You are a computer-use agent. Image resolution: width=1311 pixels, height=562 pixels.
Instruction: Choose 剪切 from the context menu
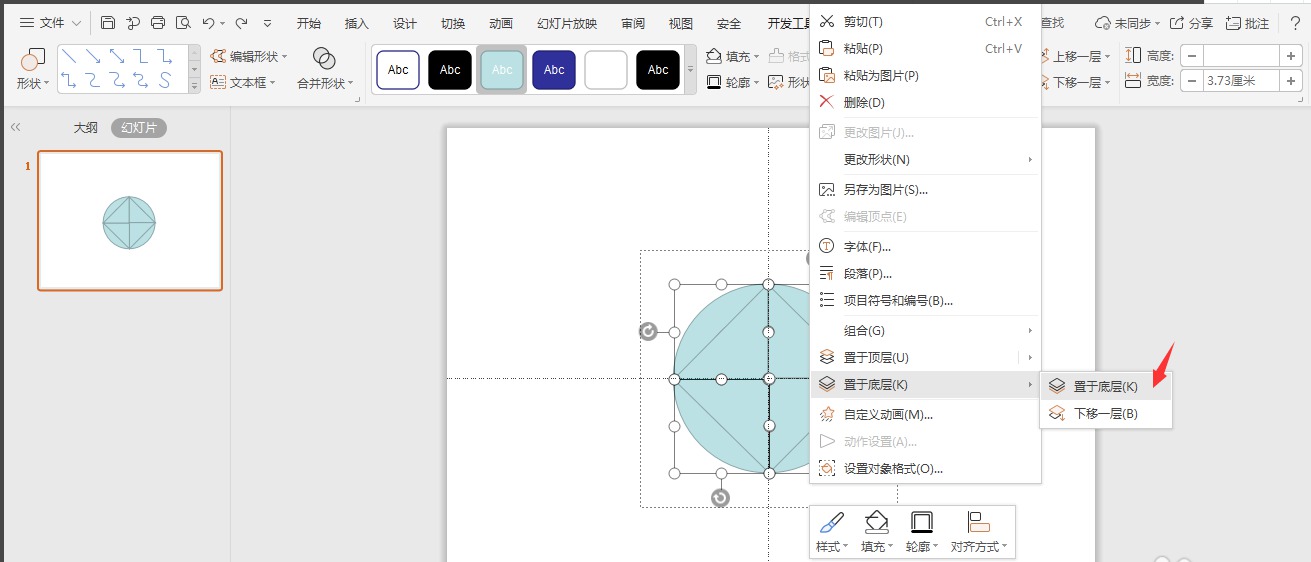coord(925,21)
